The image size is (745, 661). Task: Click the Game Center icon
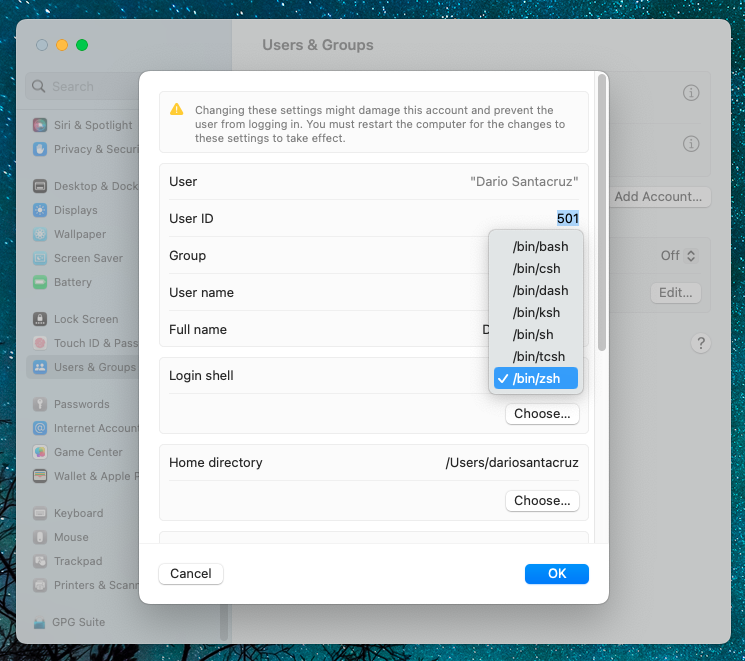(40, 452)
